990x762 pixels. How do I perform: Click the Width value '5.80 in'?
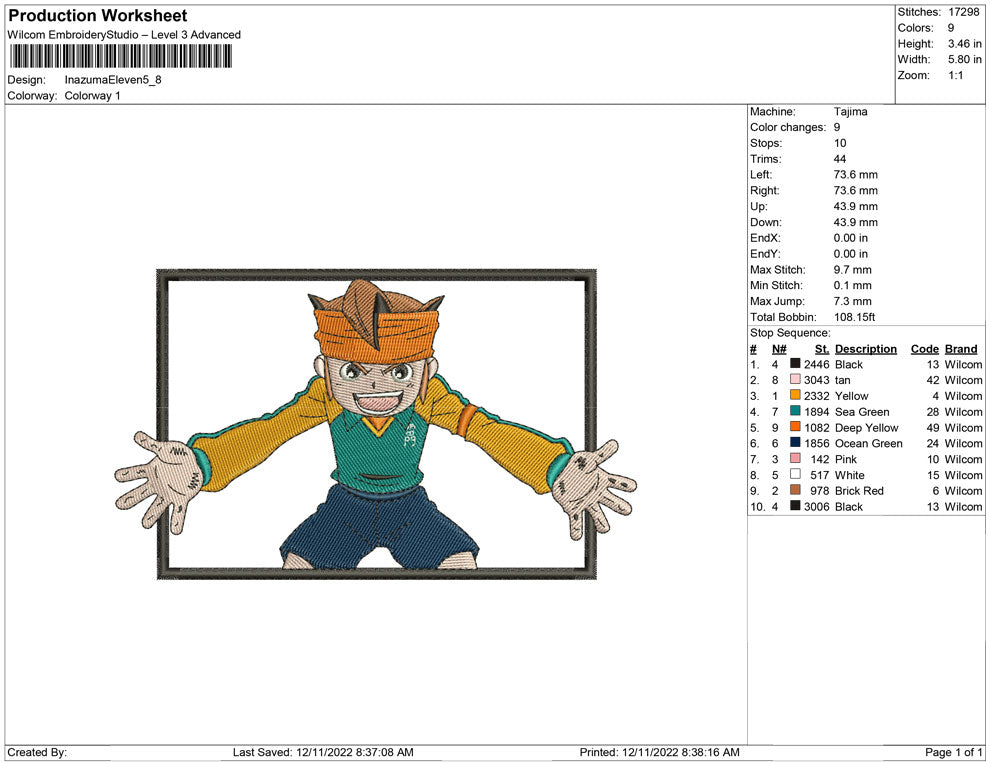tap(965, 59)
